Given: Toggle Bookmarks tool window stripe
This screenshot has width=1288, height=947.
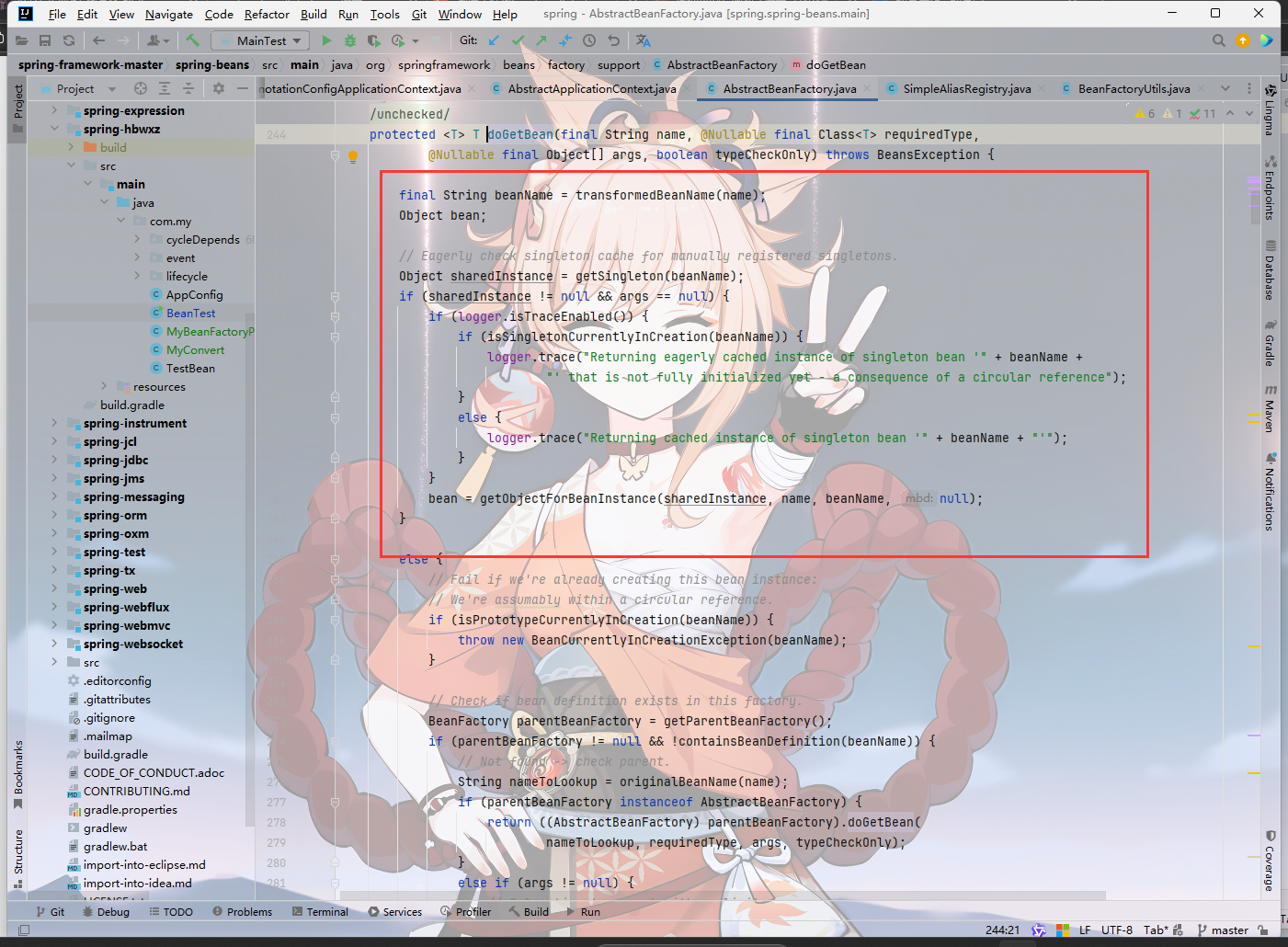Looking at the screenshot, I should 17,775.
